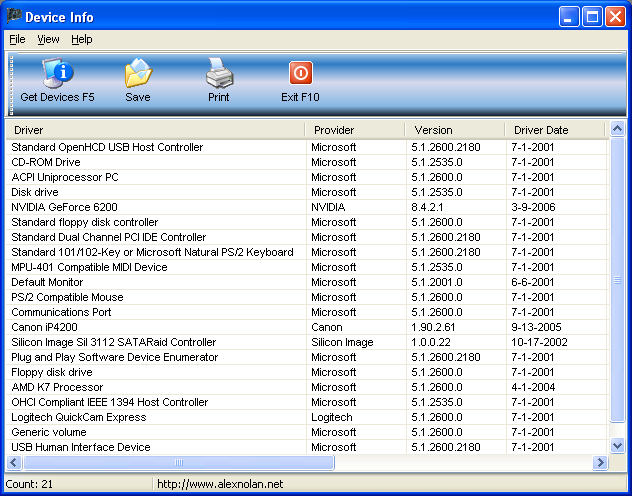Image resolution: width=632 pixels, height=496 pixels.
Task: Click the horizontal scrollbar right arrow
Action: [x=600, y=462]
